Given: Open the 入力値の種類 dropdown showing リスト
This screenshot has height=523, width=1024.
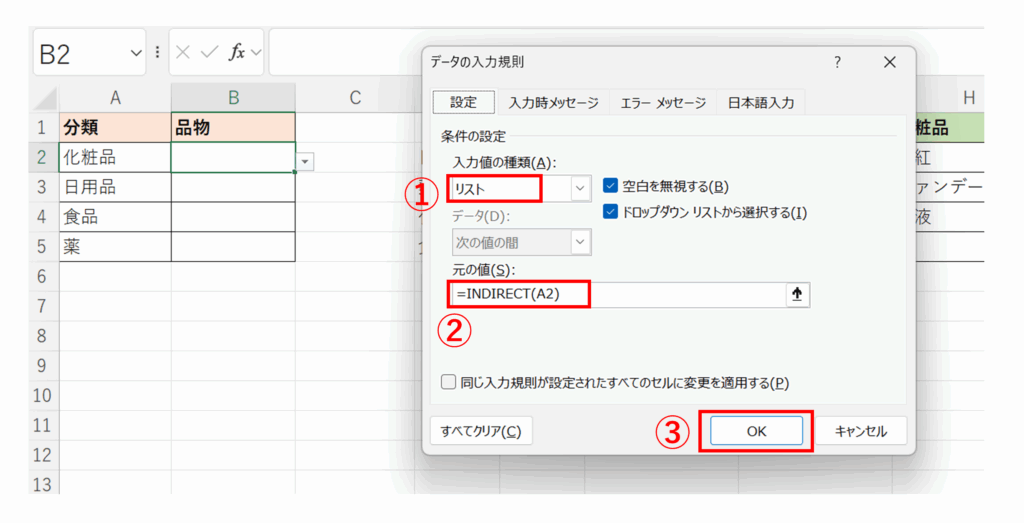Looking at the screenshot, I should tap(580, 188).
